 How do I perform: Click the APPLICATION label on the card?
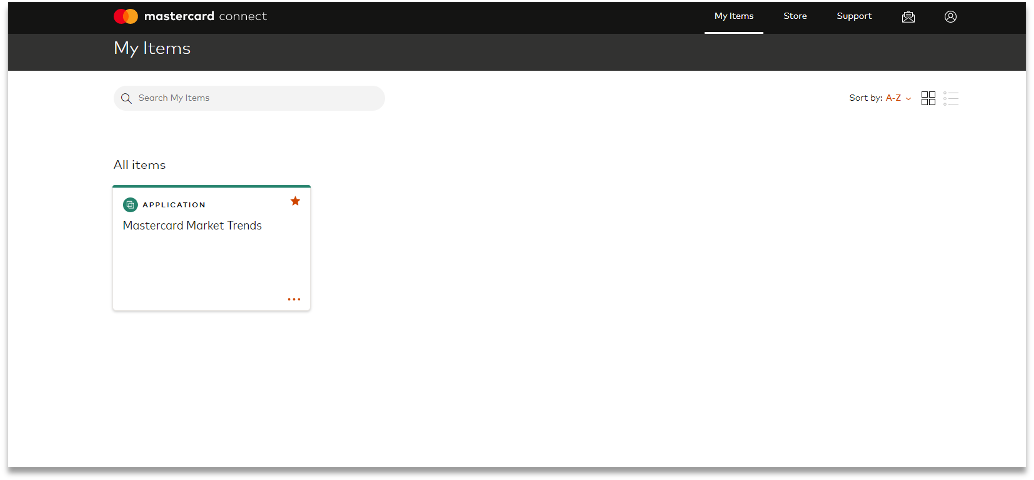[174, 205]
